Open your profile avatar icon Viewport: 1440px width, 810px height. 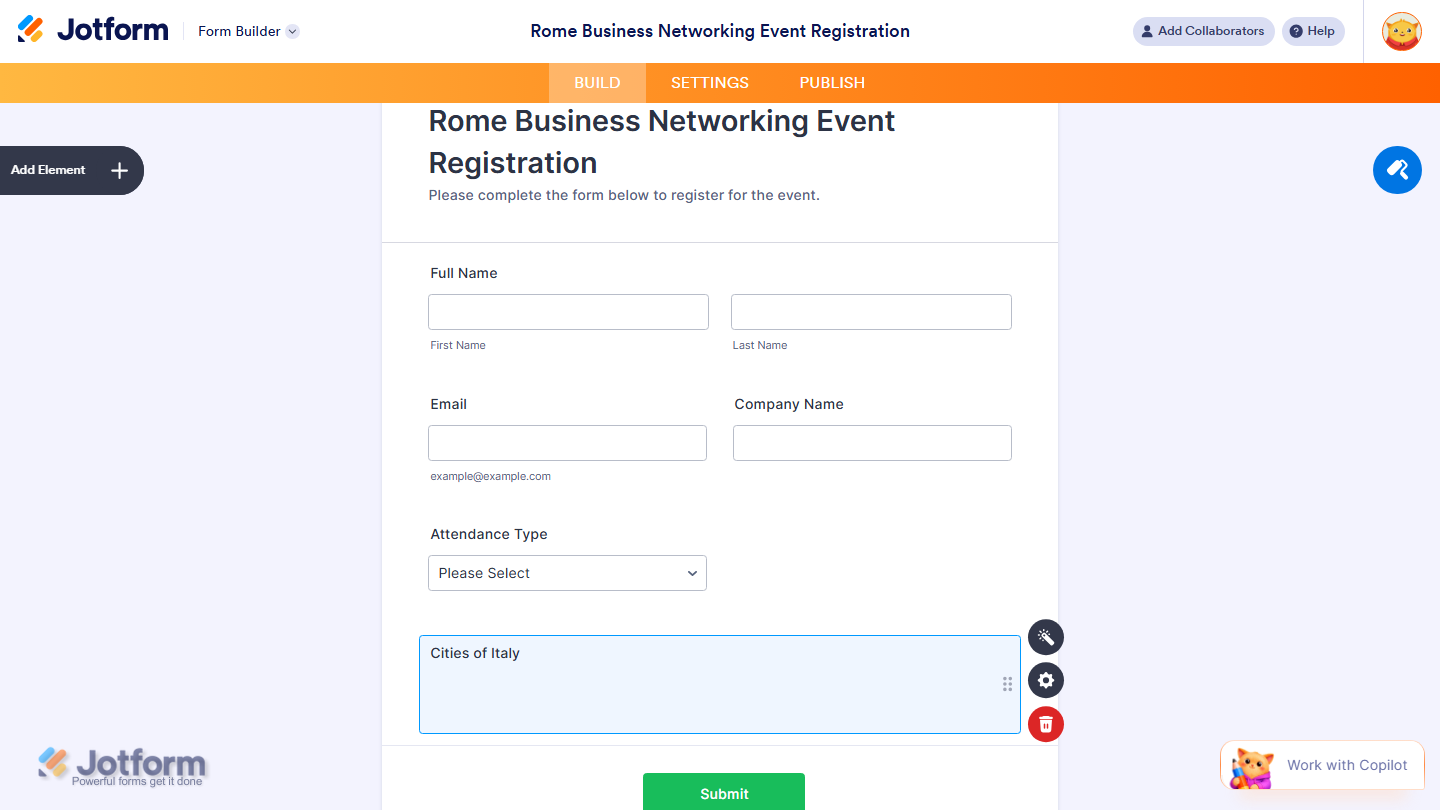[x=1401, y=31]
